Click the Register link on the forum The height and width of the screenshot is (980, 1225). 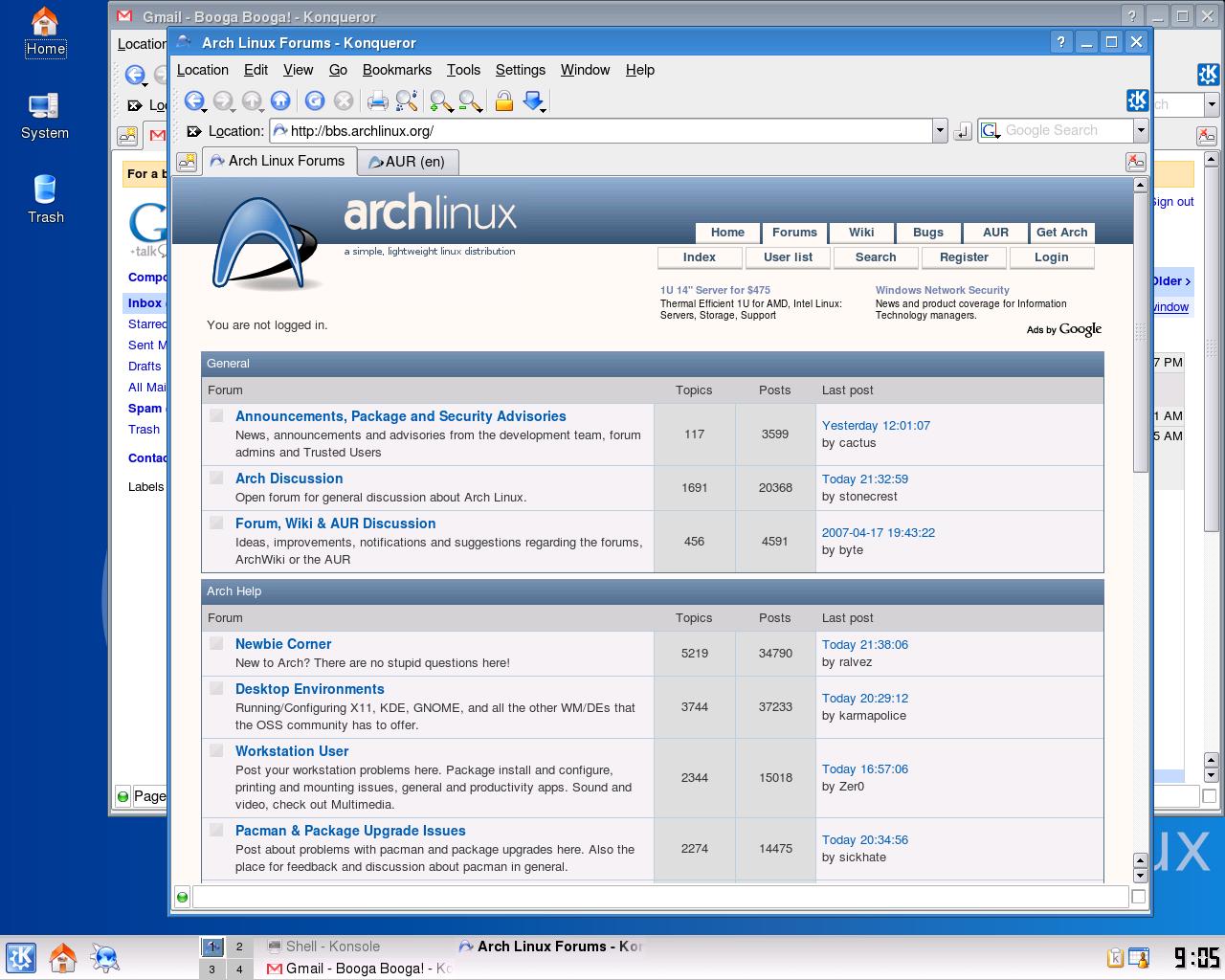coord(964,257)
